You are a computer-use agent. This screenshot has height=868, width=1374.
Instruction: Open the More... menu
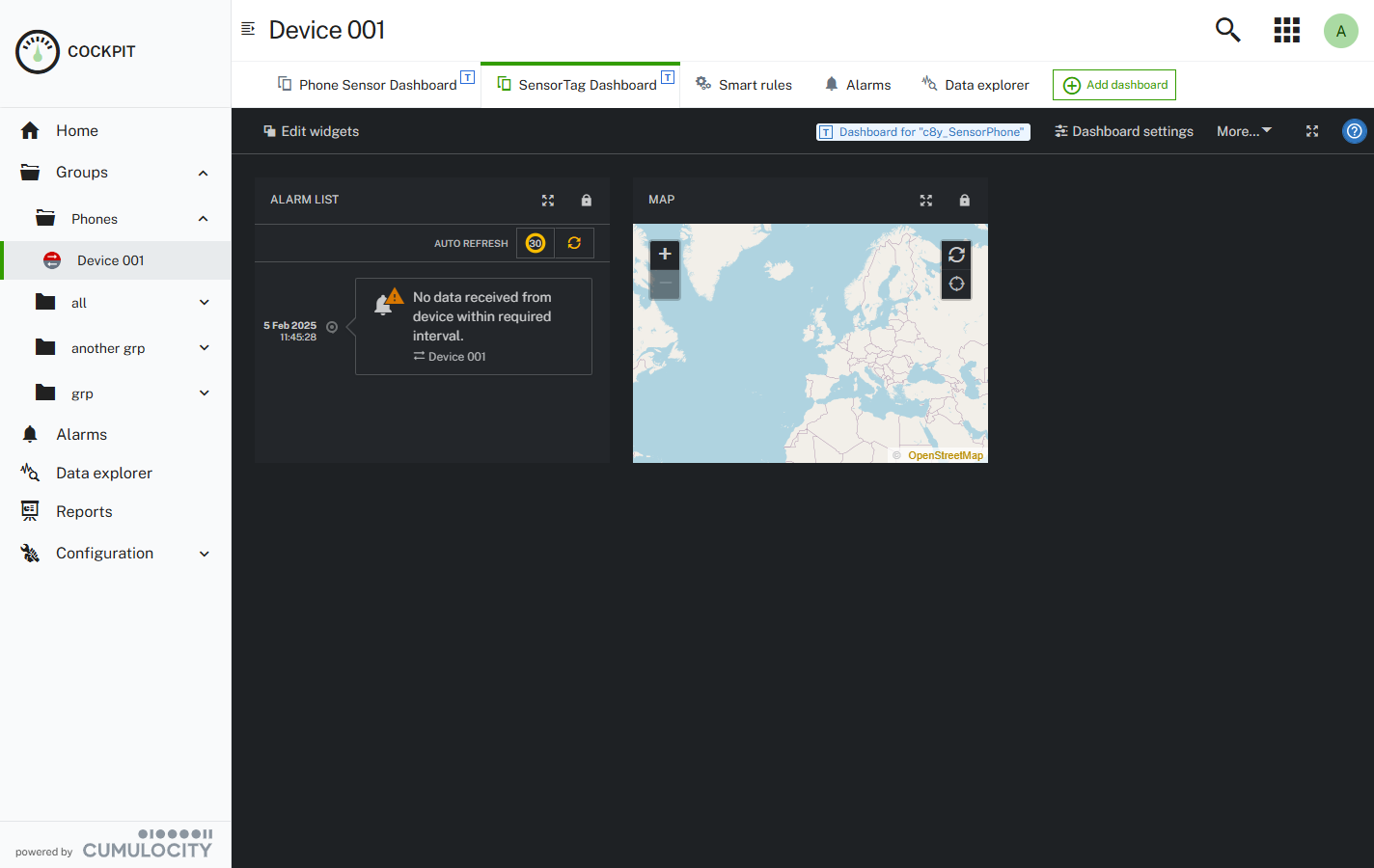(x=1244, y=130)
